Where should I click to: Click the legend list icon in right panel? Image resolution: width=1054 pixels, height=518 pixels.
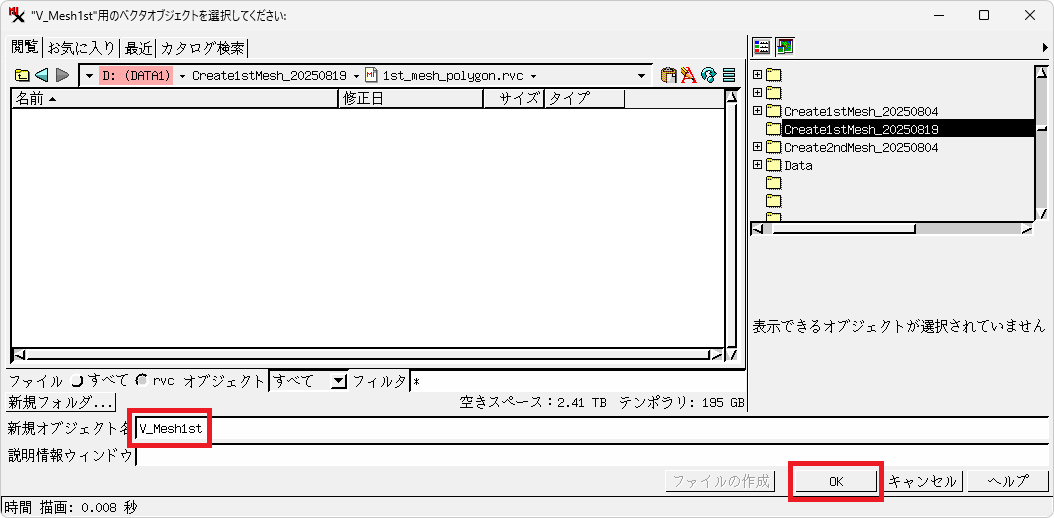[762, 46]
